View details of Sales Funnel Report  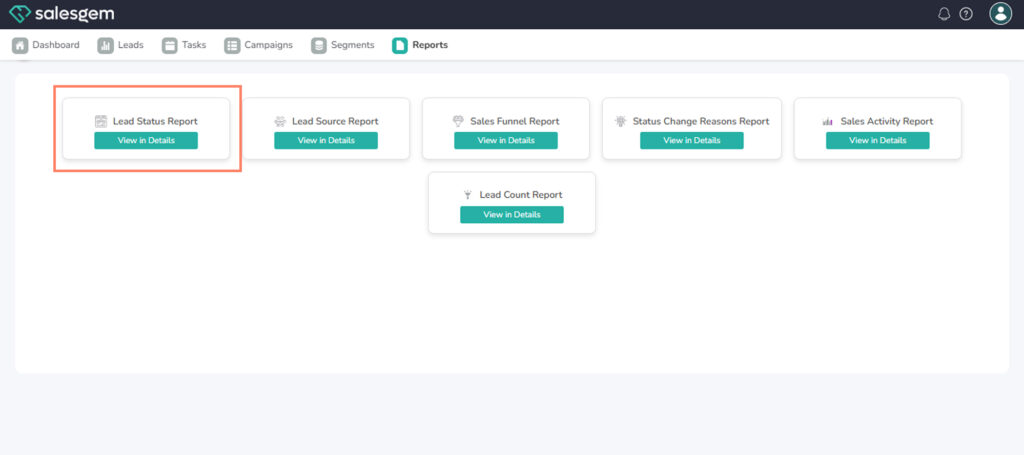[506, 141]
